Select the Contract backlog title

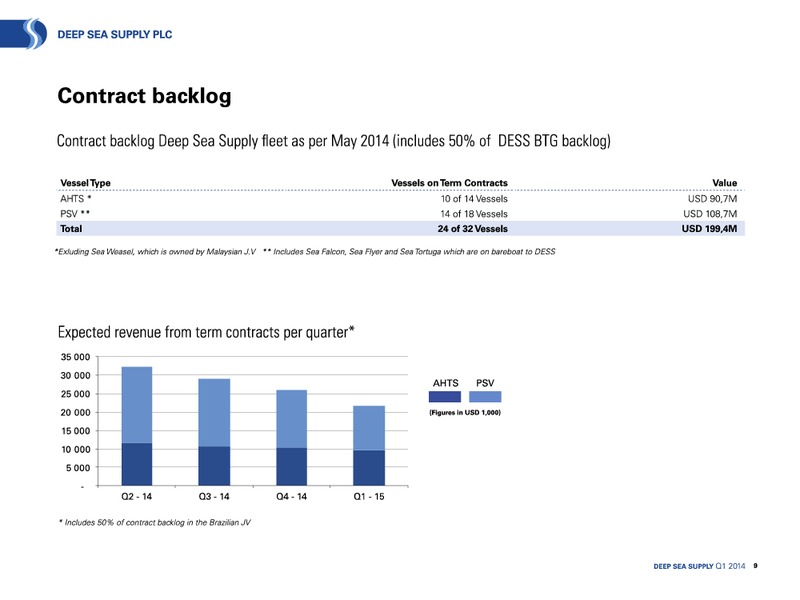point(144,96)
